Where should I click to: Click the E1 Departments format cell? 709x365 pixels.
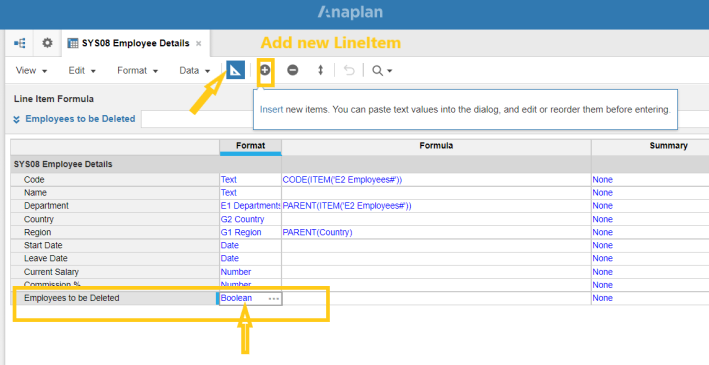point(251,206)
